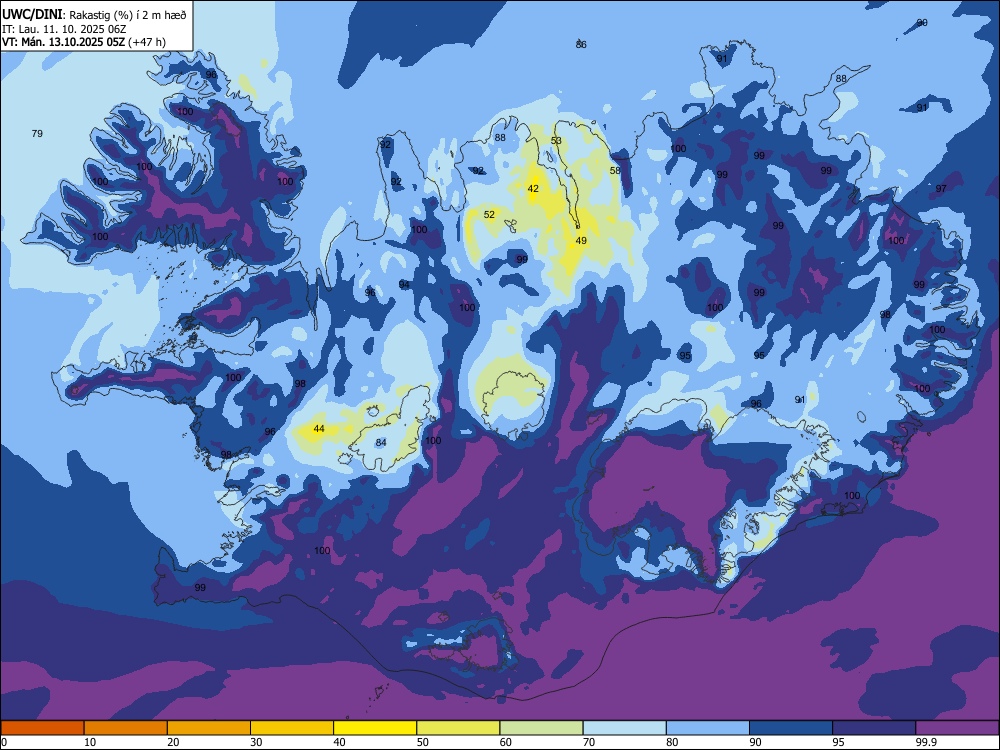Click the humidity value 58 on the map
Viewport: 1000px width, 750px height.
coord(615,170)
